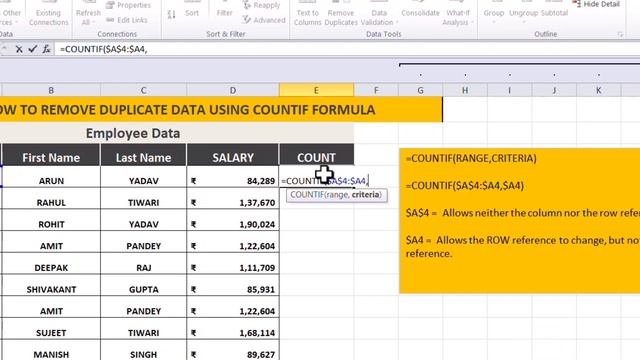
Task: Select column K header
Action: pyautogui.click(x=598, y=90)
